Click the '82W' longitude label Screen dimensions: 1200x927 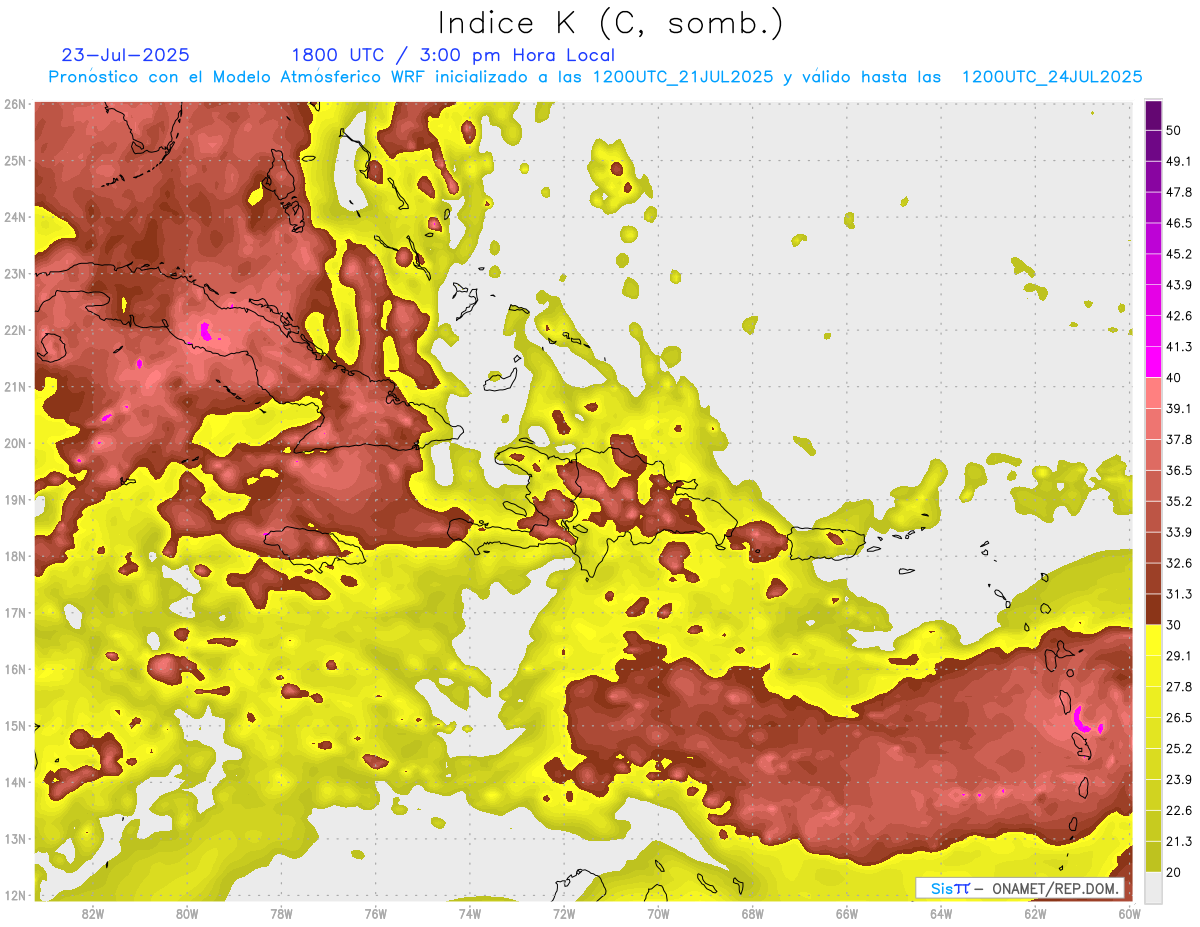click(93, 914)
